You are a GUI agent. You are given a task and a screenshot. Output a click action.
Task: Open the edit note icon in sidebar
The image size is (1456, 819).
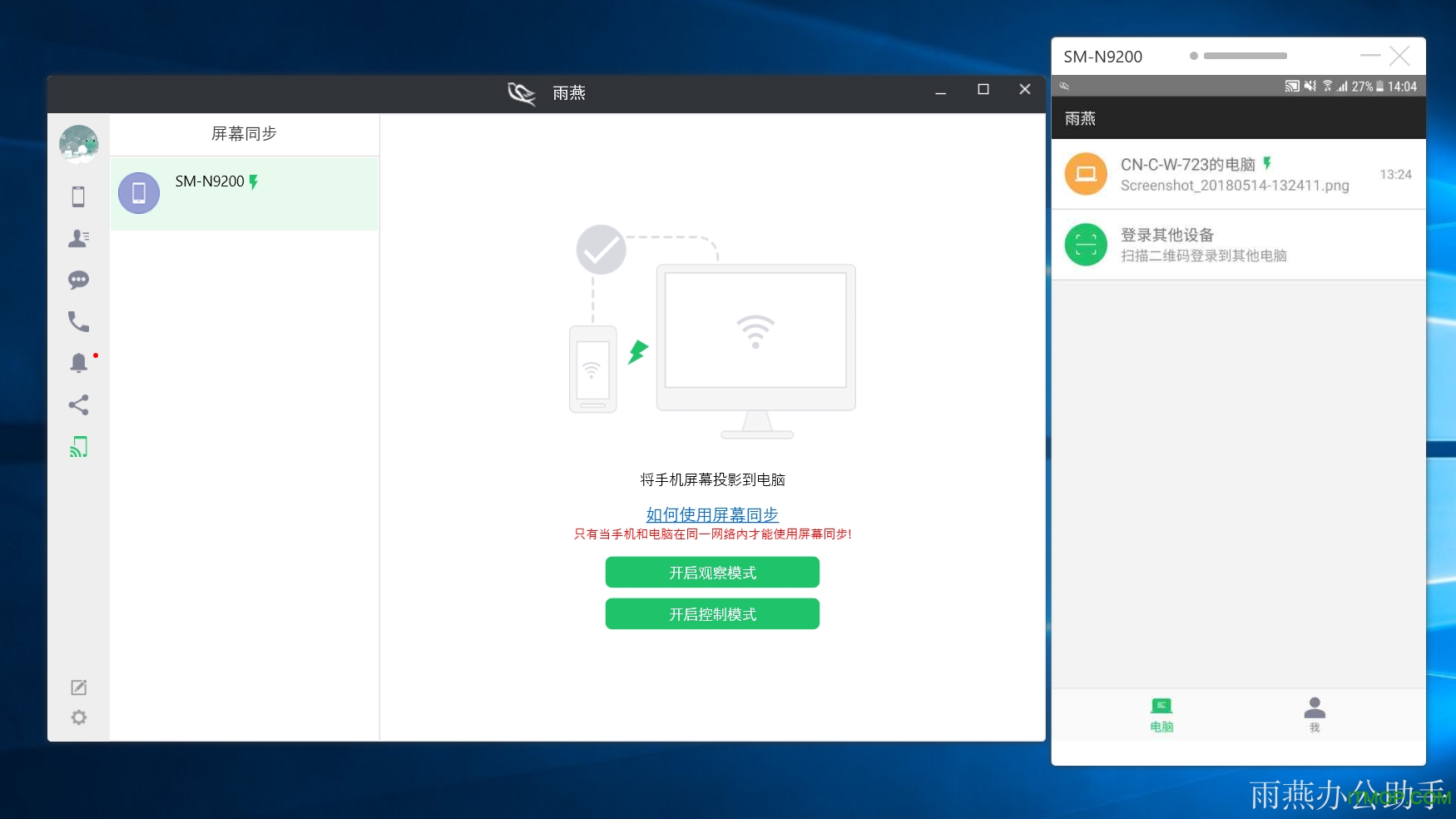point(78,687)
